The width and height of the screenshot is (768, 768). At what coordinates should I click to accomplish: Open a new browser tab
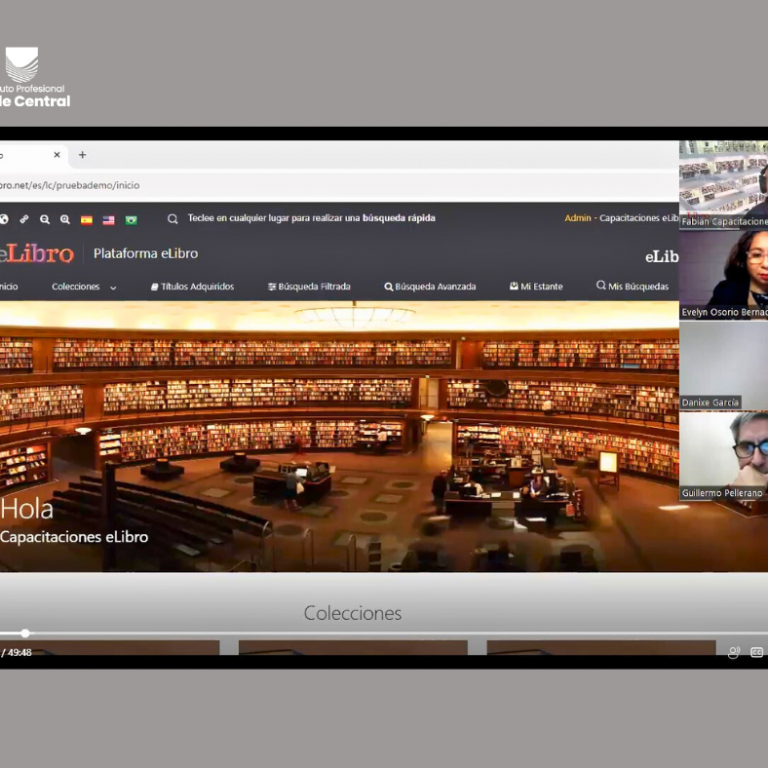coord(82,155)
